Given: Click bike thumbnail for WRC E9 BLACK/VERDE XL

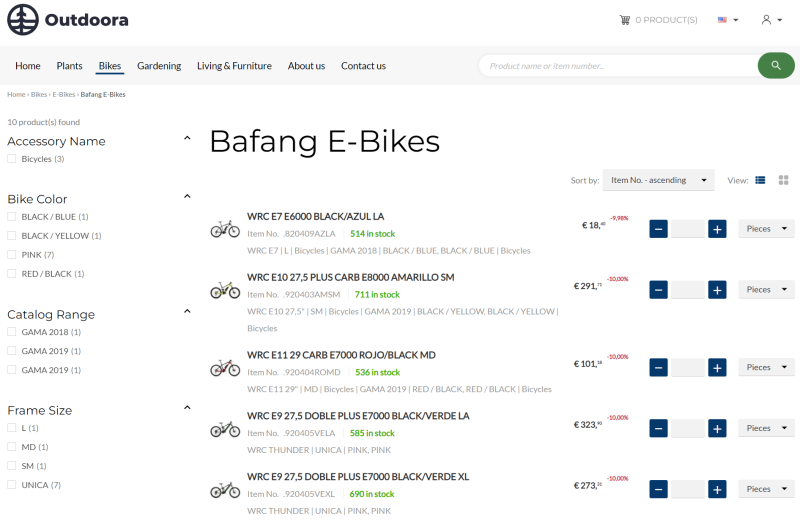Looking at the screenshot, I should pyautogui.click(x=225, y=490).
